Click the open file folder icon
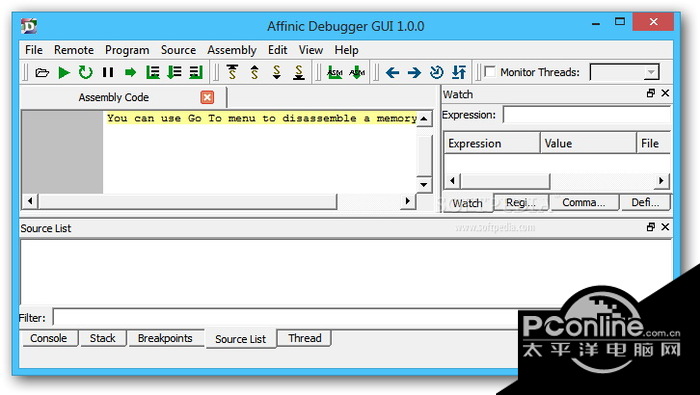 (x=42, y=72)
